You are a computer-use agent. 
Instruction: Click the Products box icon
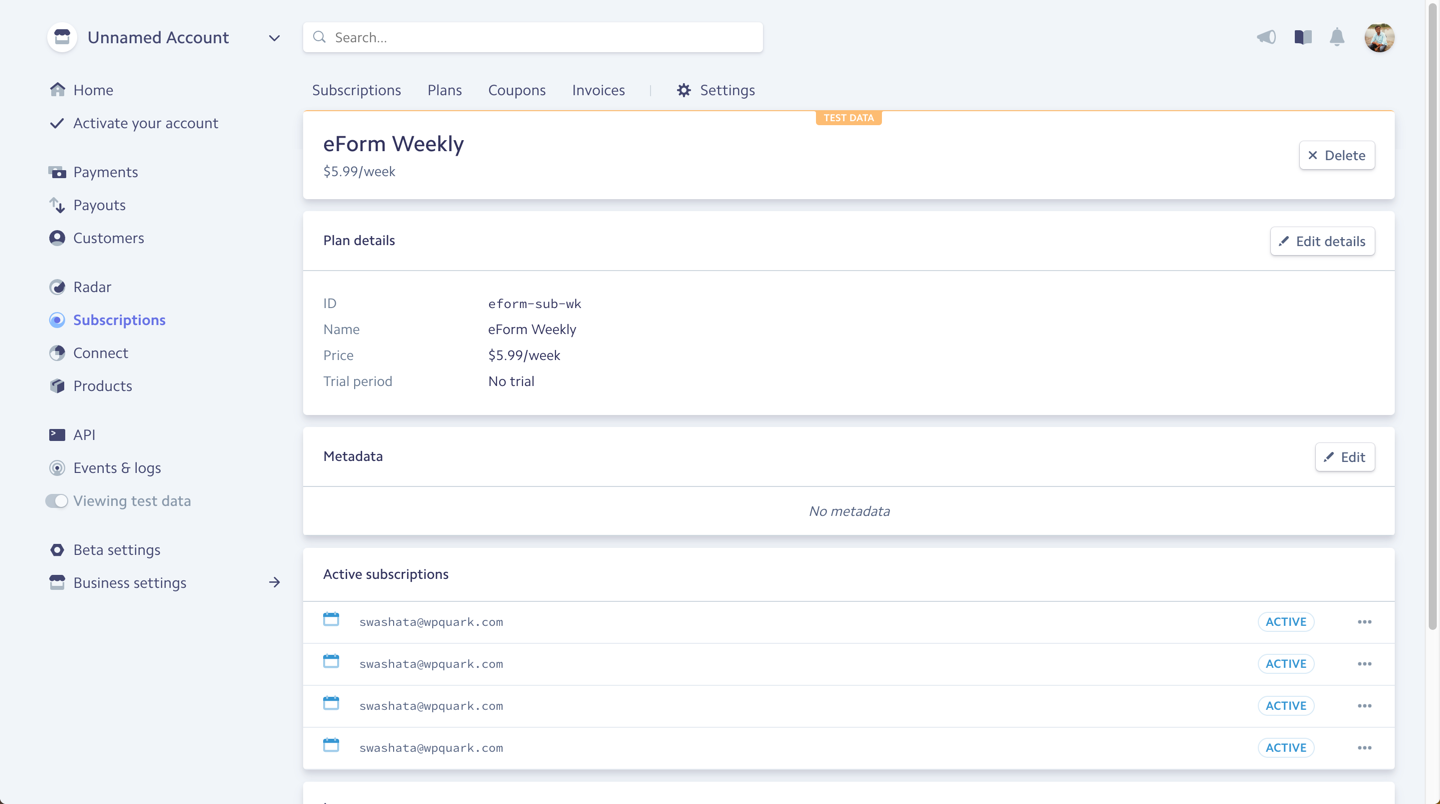coord(57,386)
